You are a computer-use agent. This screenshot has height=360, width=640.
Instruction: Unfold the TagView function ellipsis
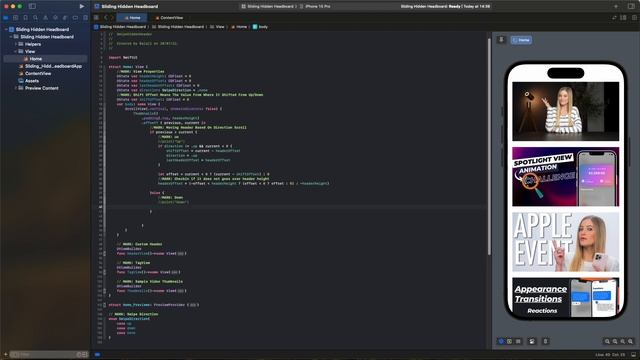tap(174, 272)
